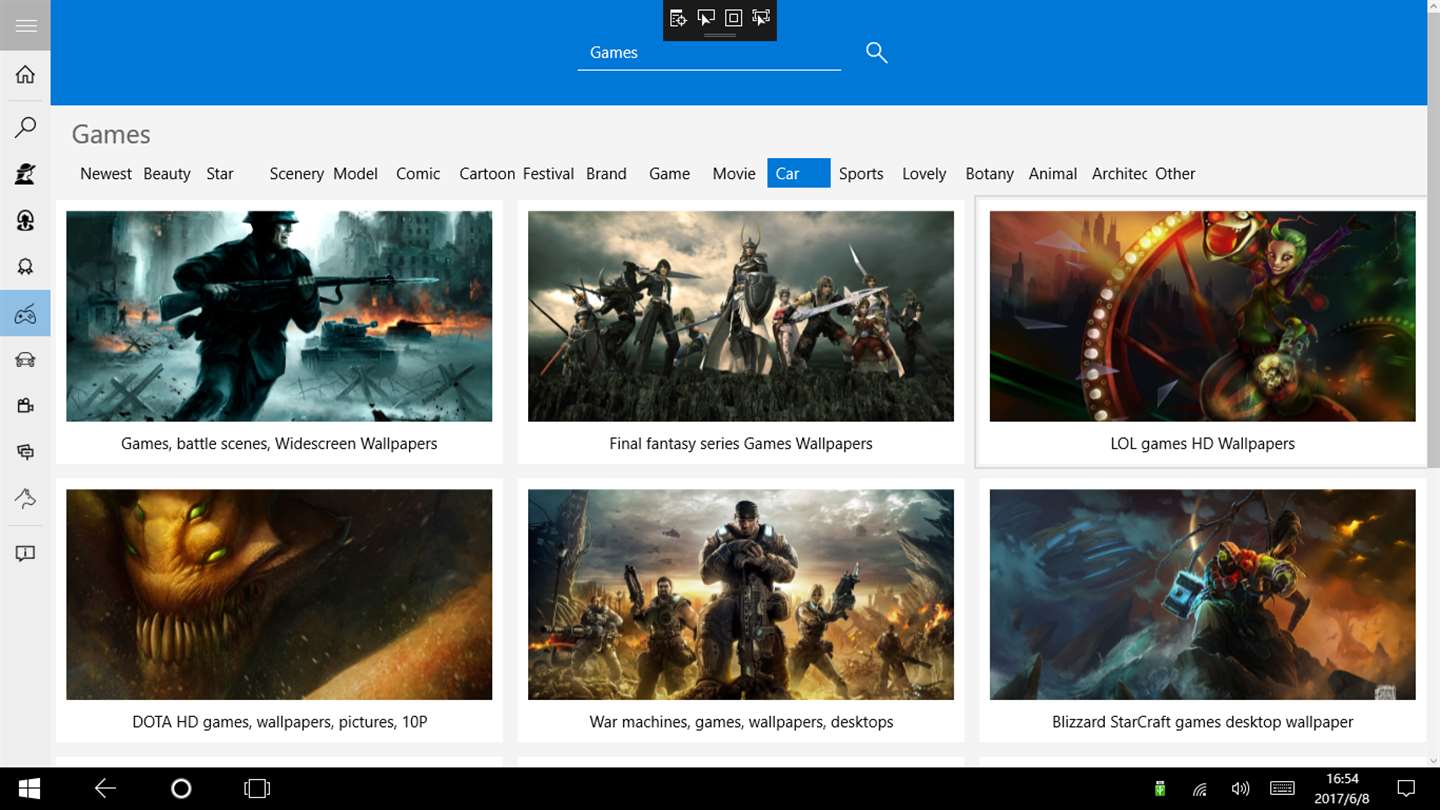Check the battery status tray icon
This screenshot has width=1440, height=810.
click(x=1160, y=789)
